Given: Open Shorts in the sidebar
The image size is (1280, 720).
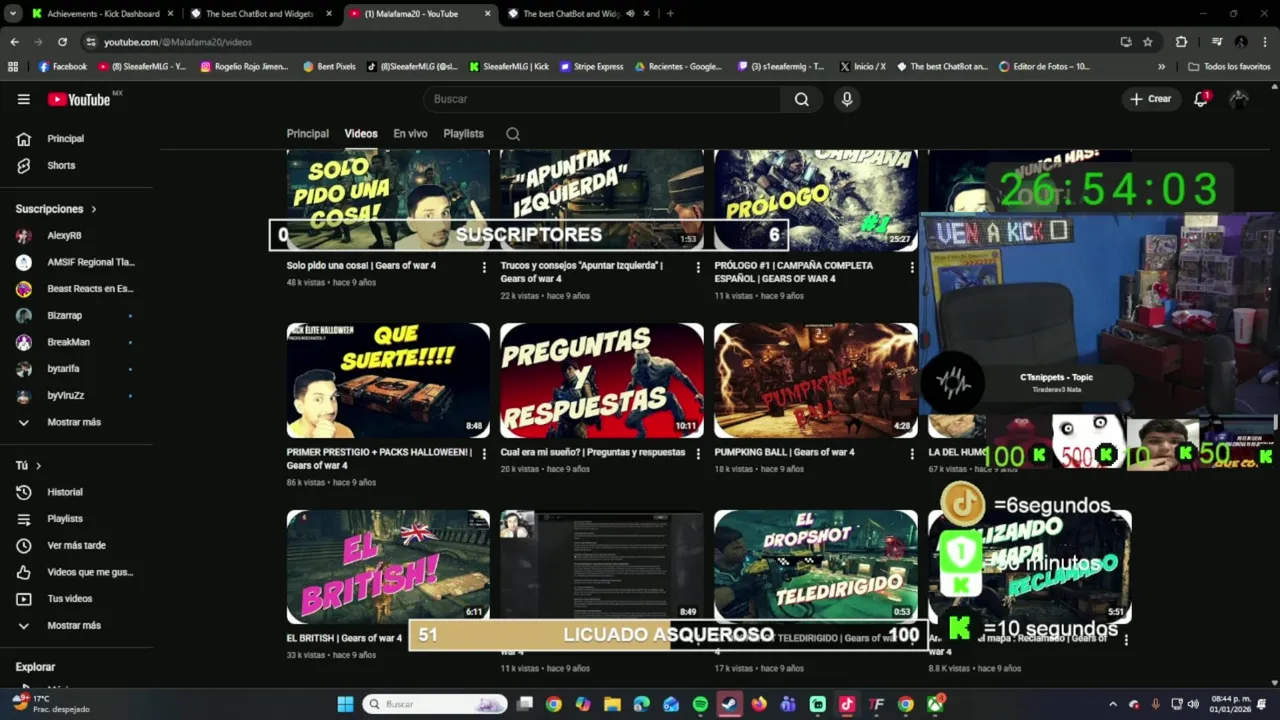Looking at the screenshot, I should [61, 166].
